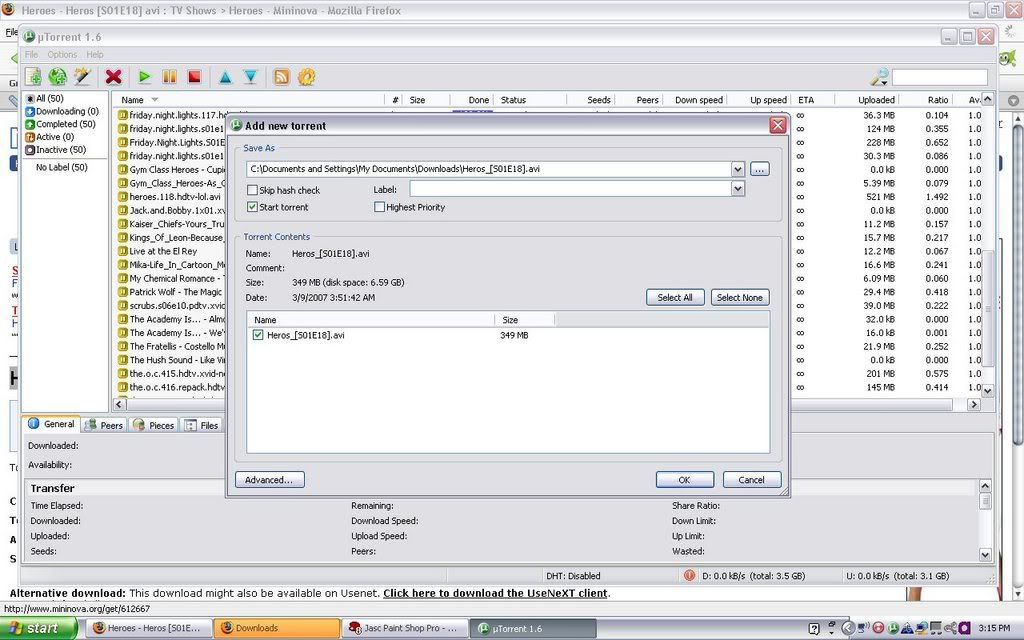Switch to the Files tab

tap(202, 425)
